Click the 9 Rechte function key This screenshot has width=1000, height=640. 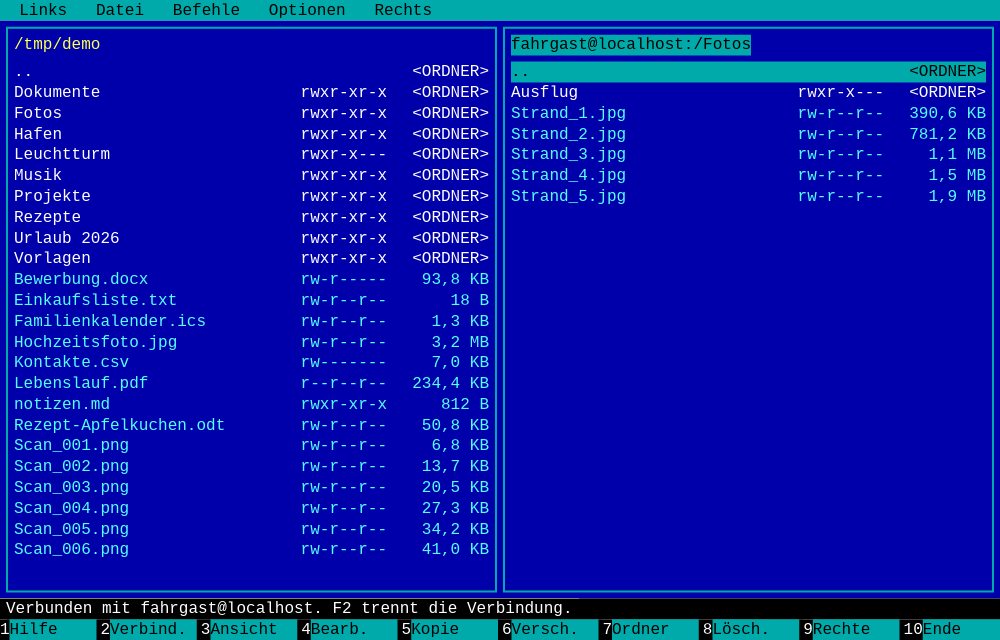(850, 629)
